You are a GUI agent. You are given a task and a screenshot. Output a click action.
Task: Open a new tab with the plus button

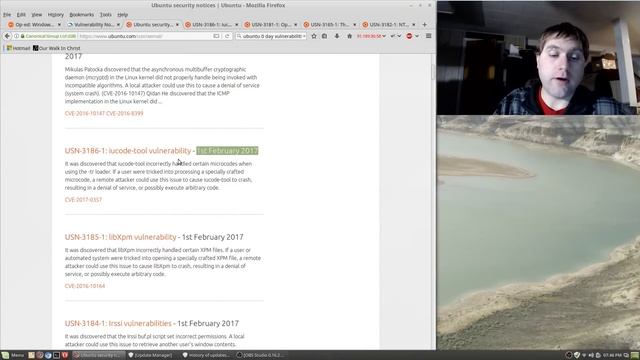[424, 24]
